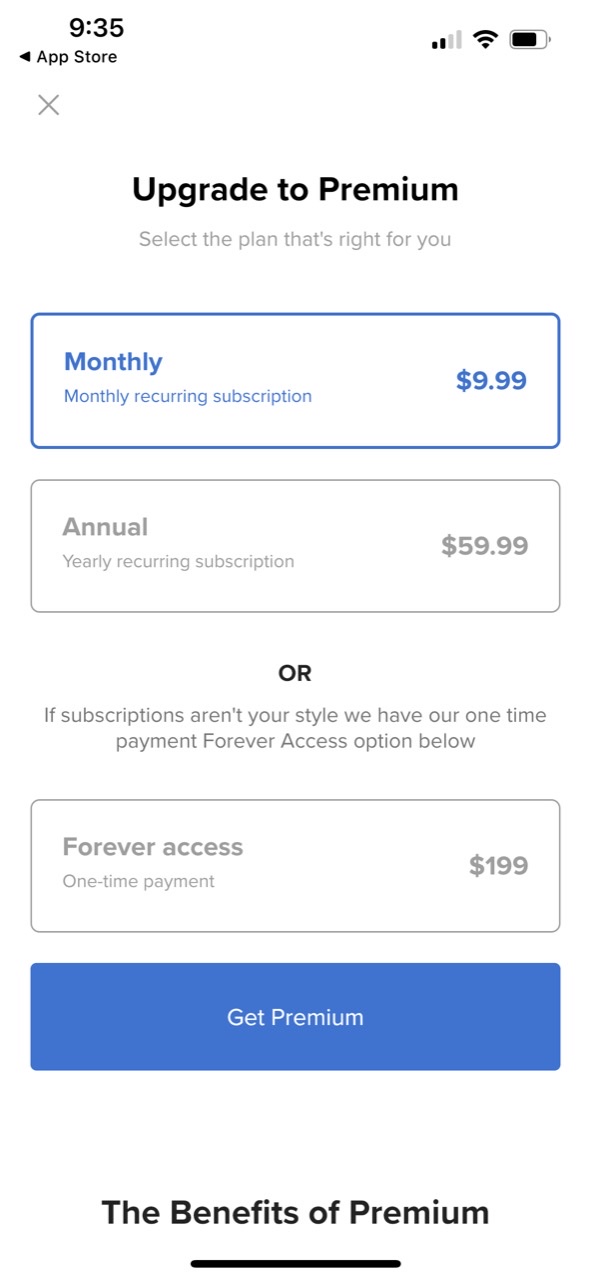Choose the Forever access plan
Image resolution: width=591 pixels, height=1280 pixels.
(295, 866)
